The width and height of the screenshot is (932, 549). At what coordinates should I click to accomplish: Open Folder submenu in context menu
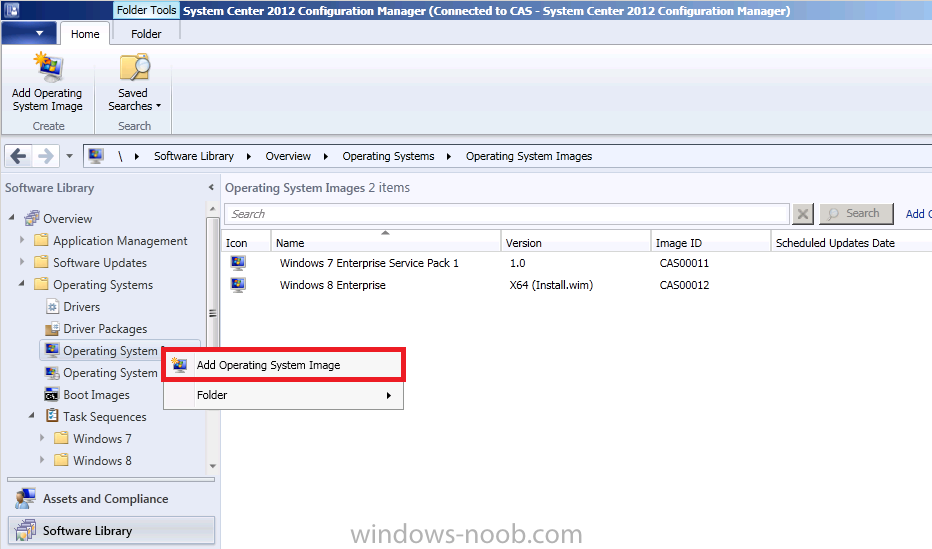pyautogui.click(x=284, y=395)
